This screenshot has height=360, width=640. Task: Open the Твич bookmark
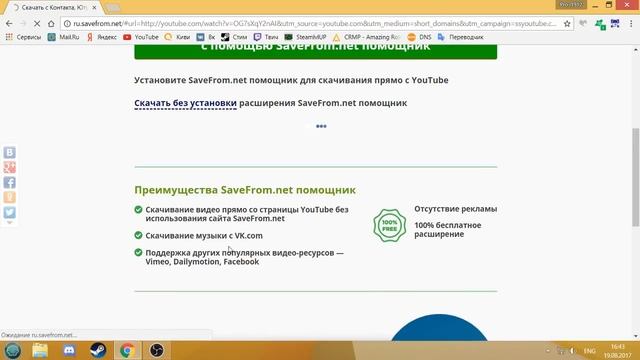(x=266, y=37)
